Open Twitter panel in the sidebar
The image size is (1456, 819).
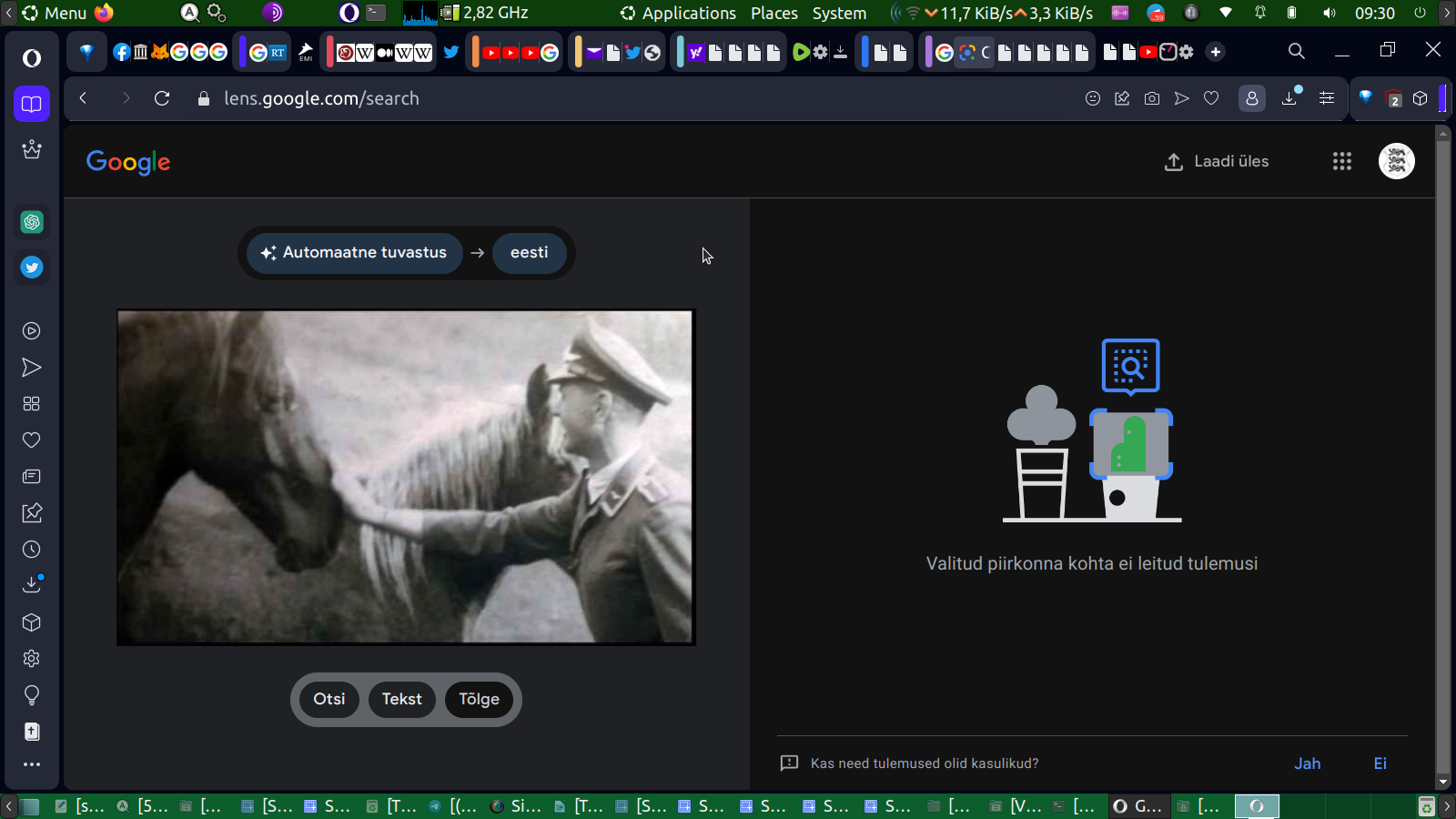[32, 268]
